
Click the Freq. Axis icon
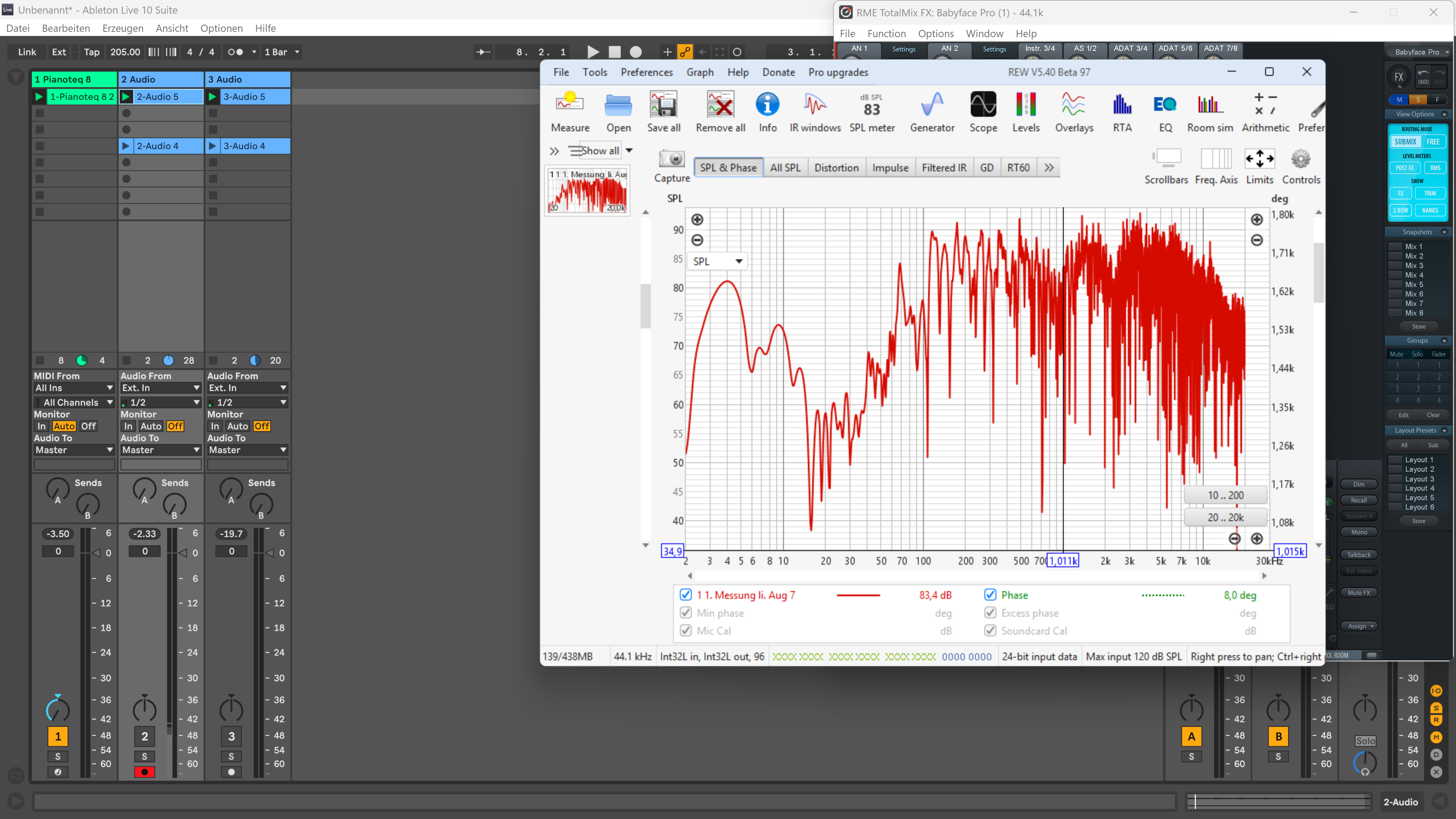[x=1216, y=166]
